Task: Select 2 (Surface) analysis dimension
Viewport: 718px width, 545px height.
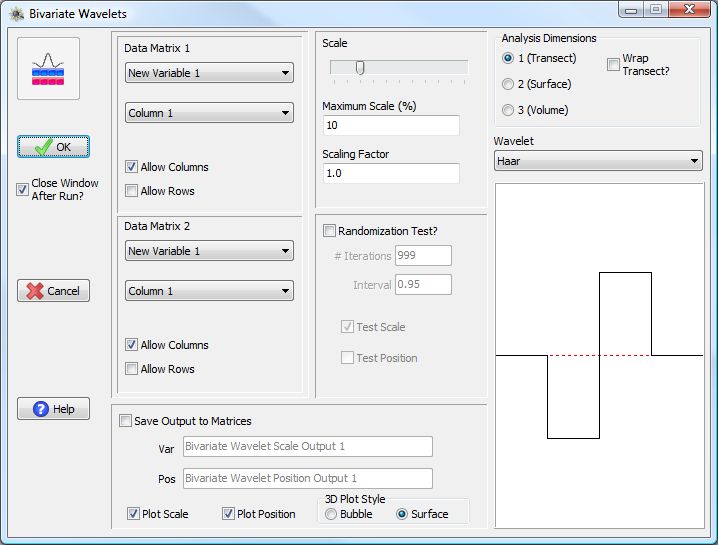Action: (x=508, y=84)
